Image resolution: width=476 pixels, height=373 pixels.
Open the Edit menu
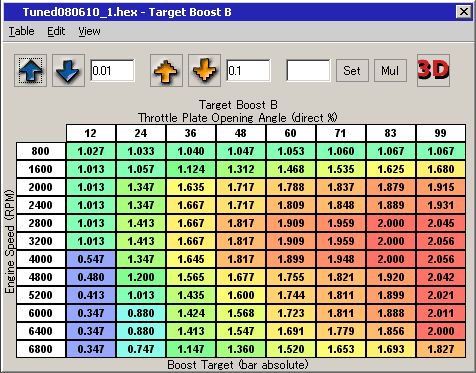click(56, 31)
